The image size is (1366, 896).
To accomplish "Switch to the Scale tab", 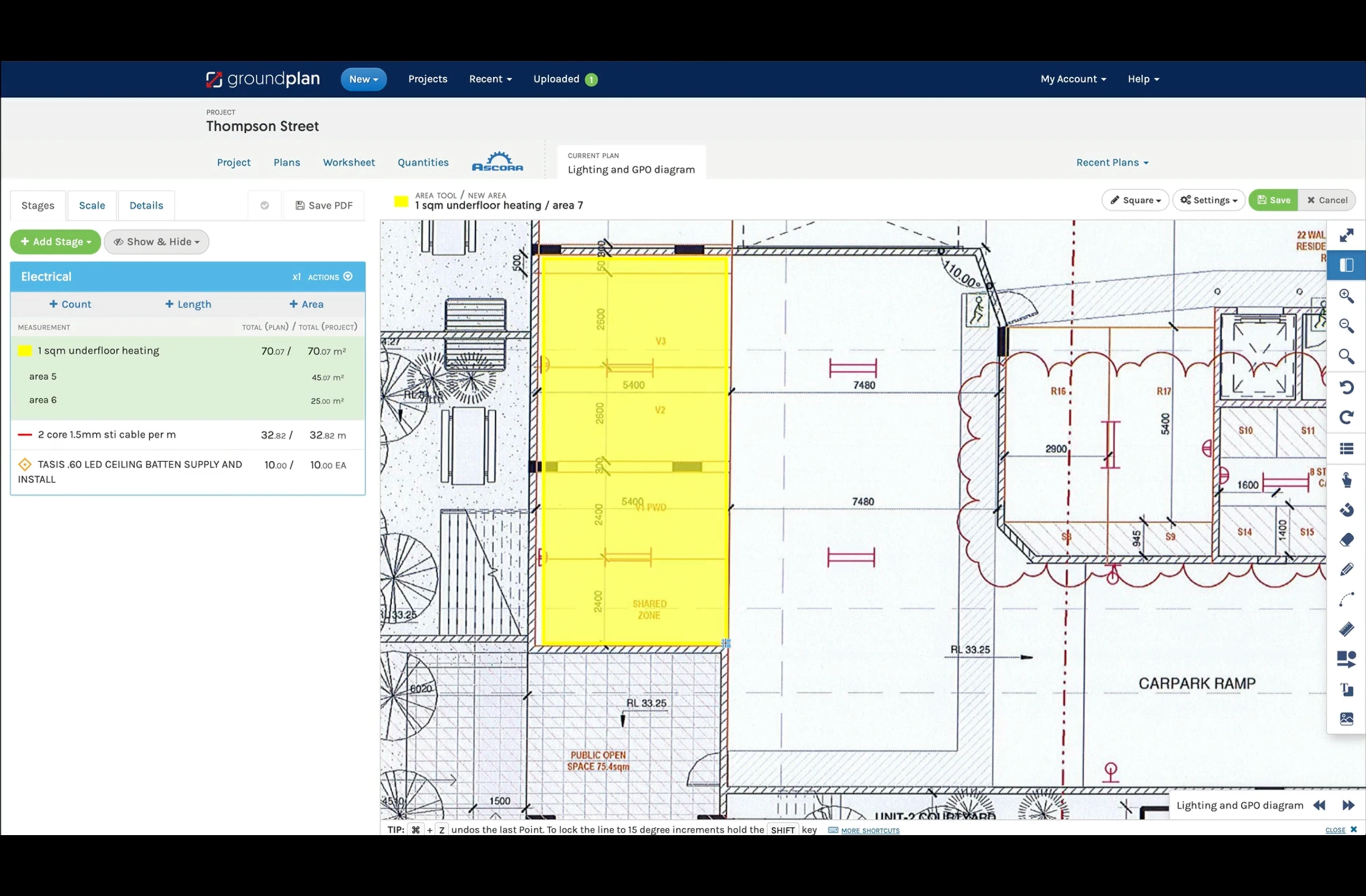I will click(92, 205).
